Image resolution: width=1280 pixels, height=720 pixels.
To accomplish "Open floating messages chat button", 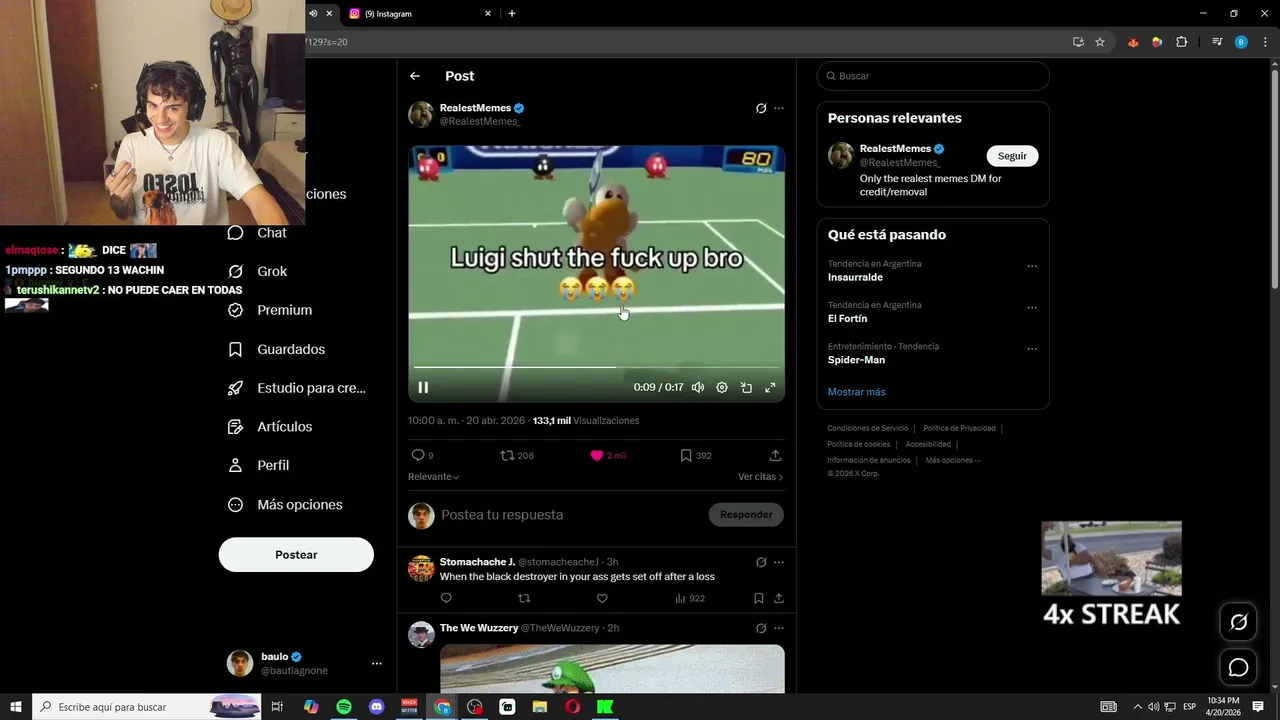I will (1238, 667).
